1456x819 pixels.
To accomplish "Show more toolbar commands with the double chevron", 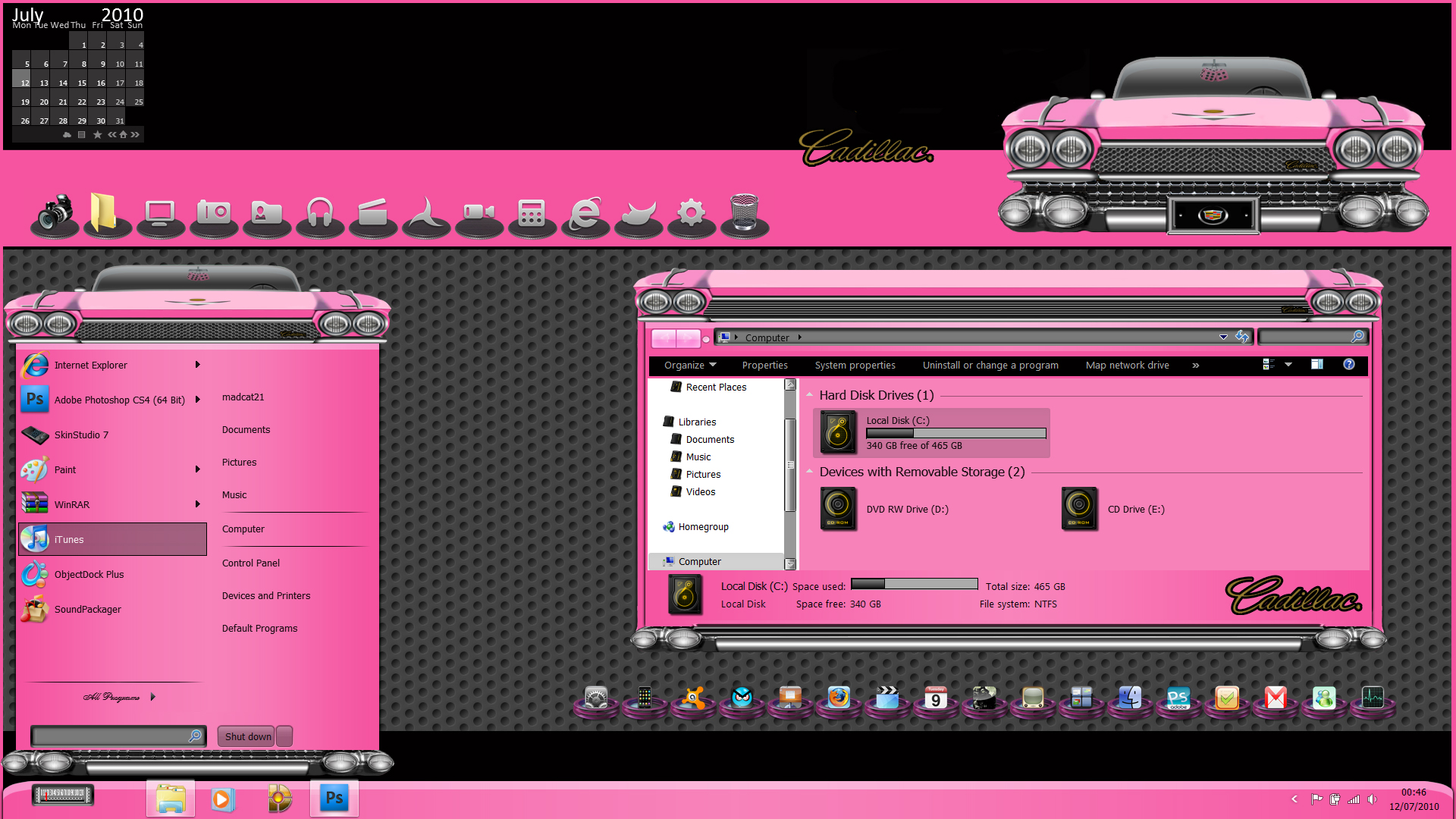I will tap(1196, 366).
